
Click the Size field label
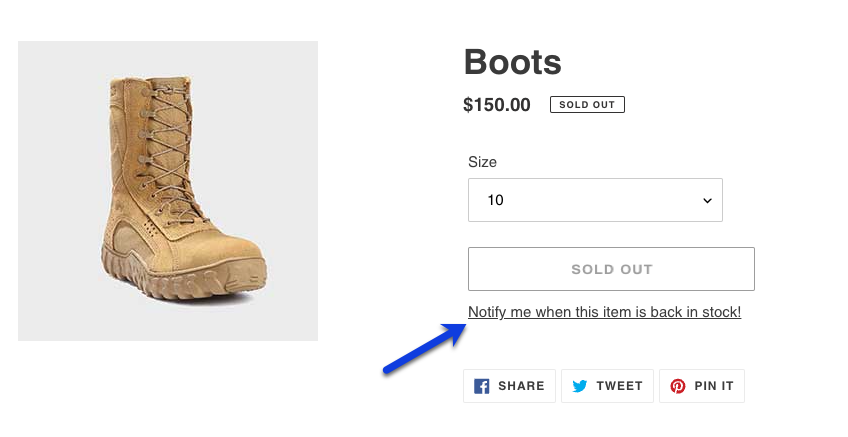click(482, 161)
